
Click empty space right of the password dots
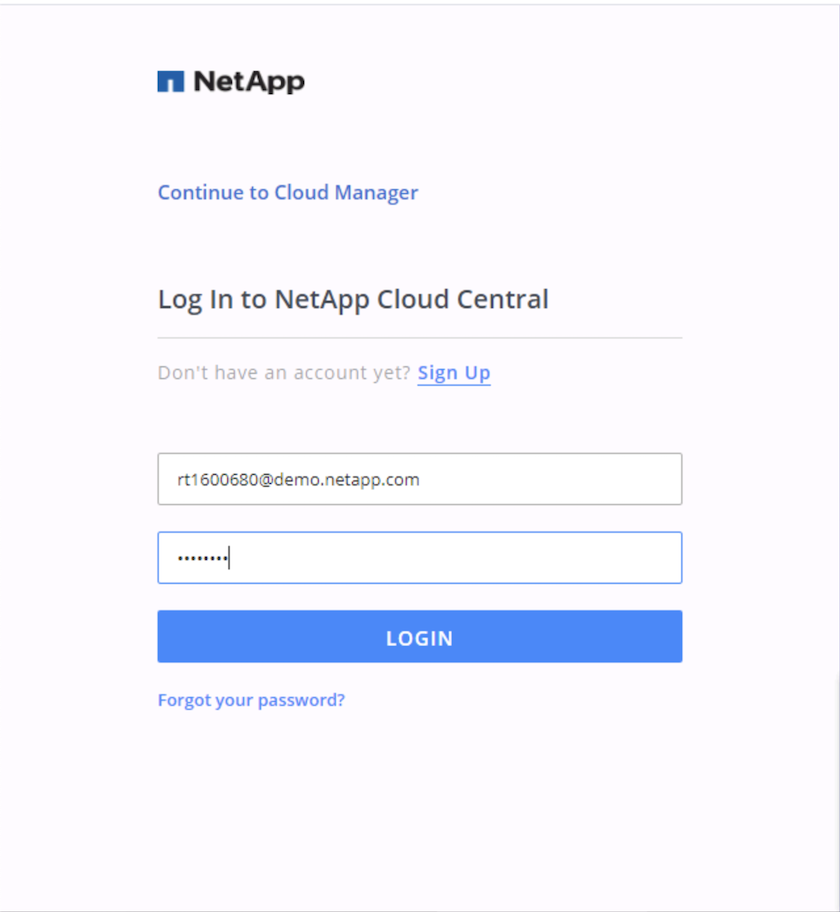click(x=460, y=558)
